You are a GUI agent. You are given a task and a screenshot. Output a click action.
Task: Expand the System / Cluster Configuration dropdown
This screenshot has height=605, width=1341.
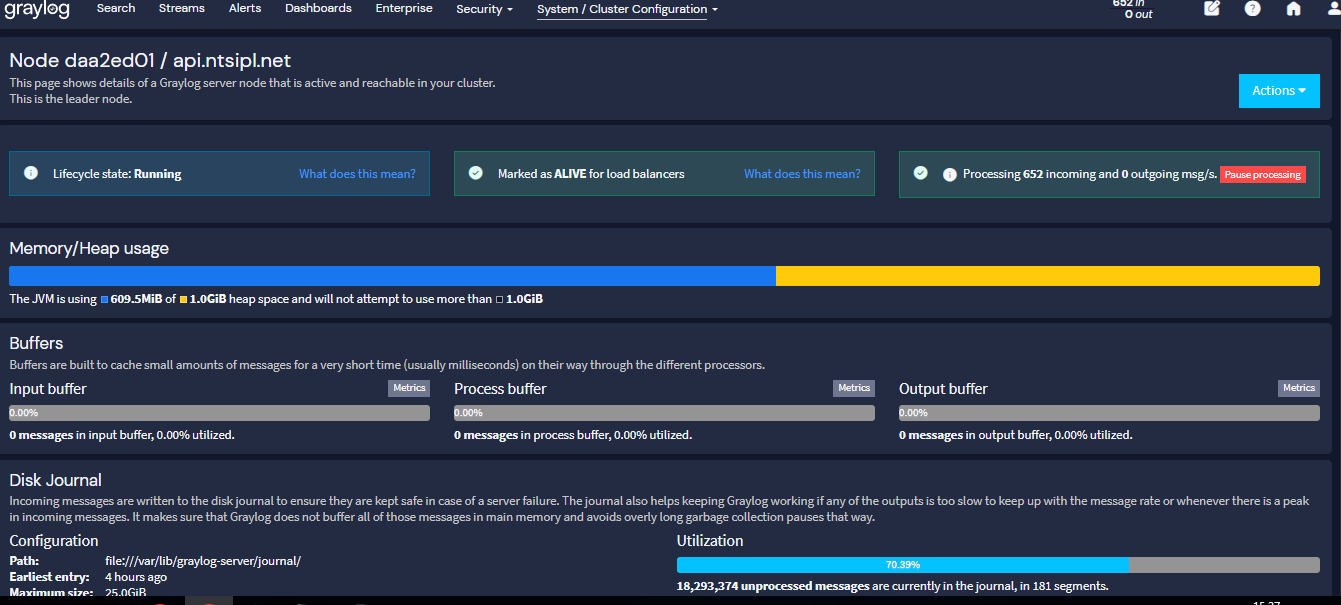click(627, 9)
